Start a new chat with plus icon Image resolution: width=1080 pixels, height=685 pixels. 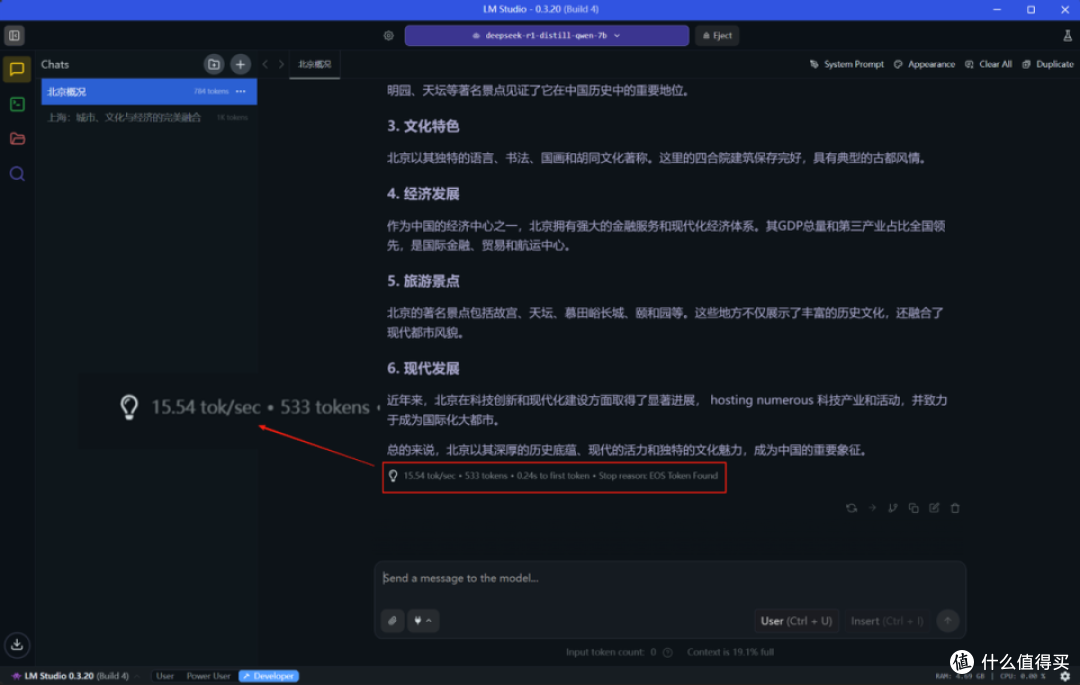tap(240, 65)
